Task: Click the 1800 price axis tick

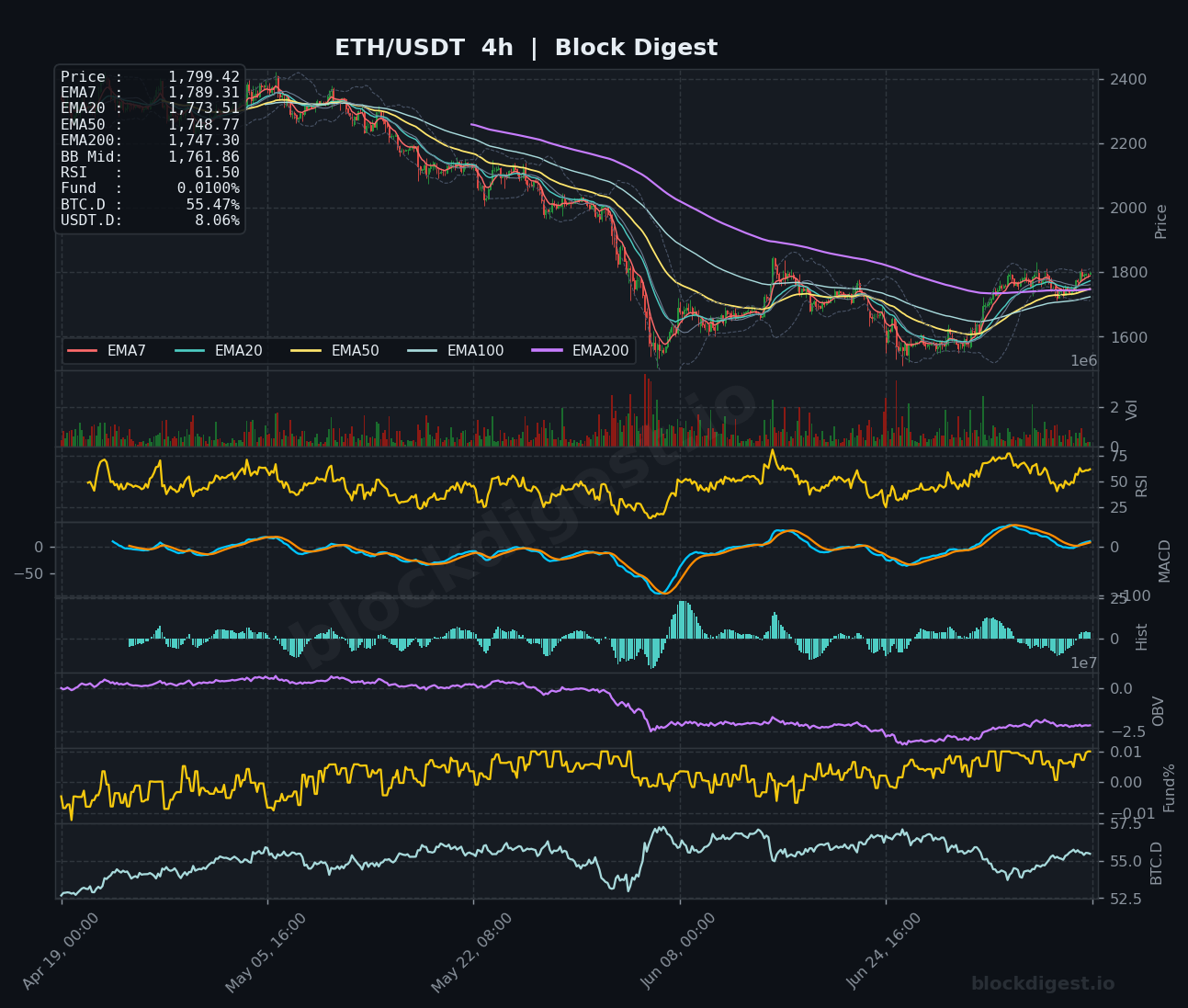Action: [x=1127, y=273]
